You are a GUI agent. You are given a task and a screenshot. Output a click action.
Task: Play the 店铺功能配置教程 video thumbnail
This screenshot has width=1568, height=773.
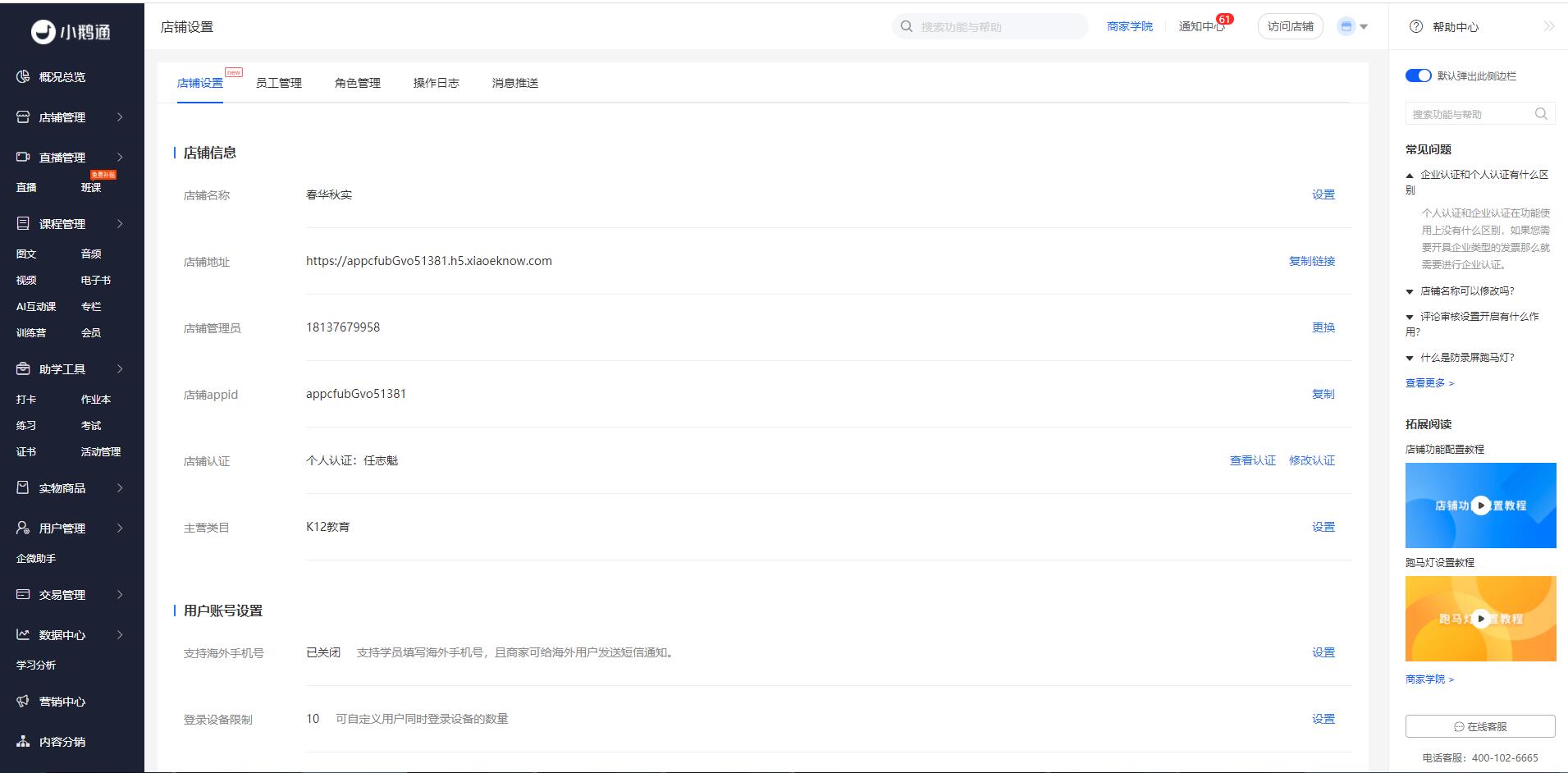[x=1480, y=505]
